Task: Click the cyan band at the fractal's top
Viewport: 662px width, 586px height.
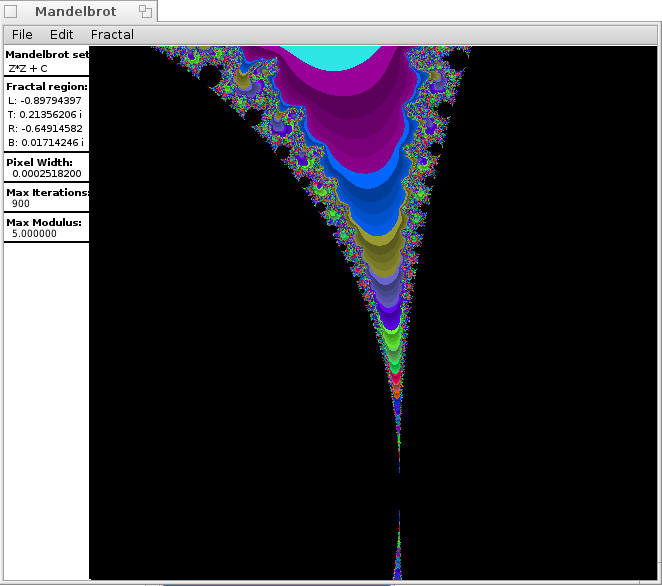Action: click(346, 56)
